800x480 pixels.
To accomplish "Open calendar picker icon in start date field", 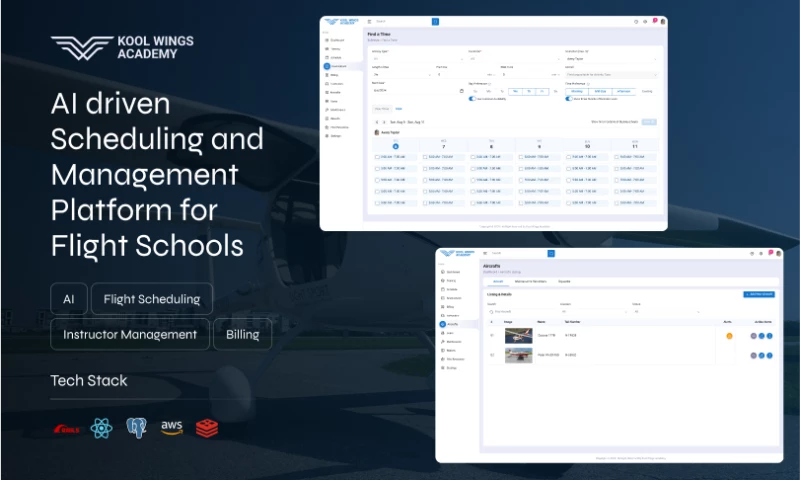I will point(462,91).
